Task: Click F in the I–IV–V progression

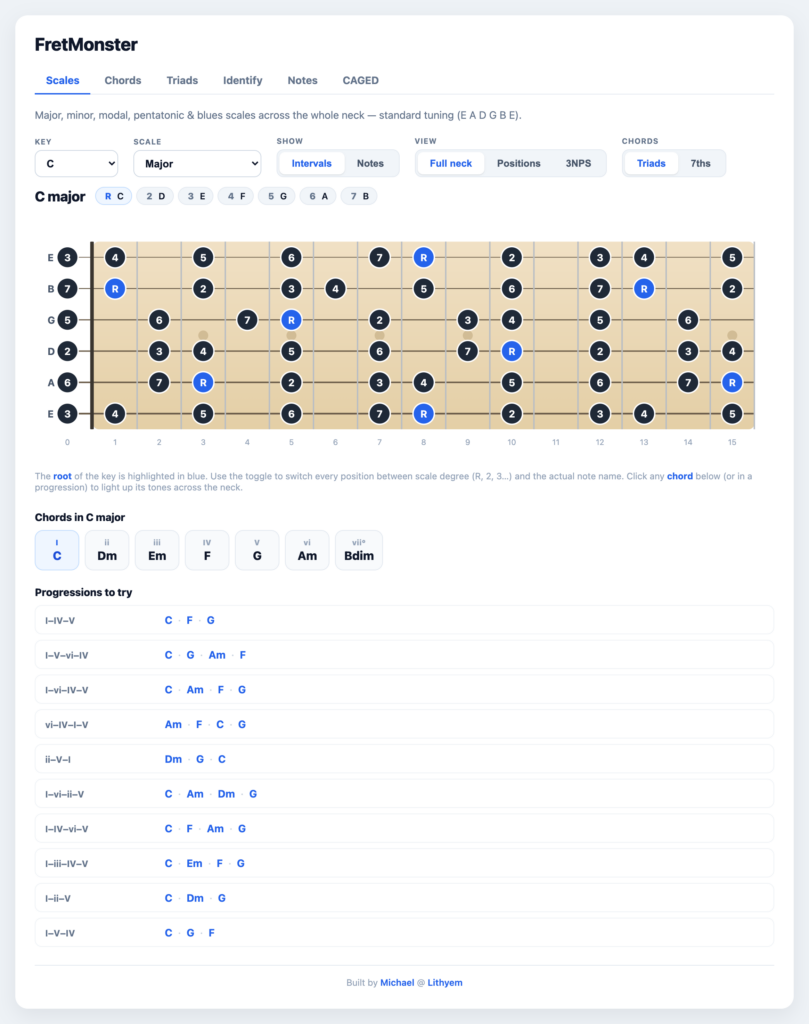Action: tap(189, 620)
